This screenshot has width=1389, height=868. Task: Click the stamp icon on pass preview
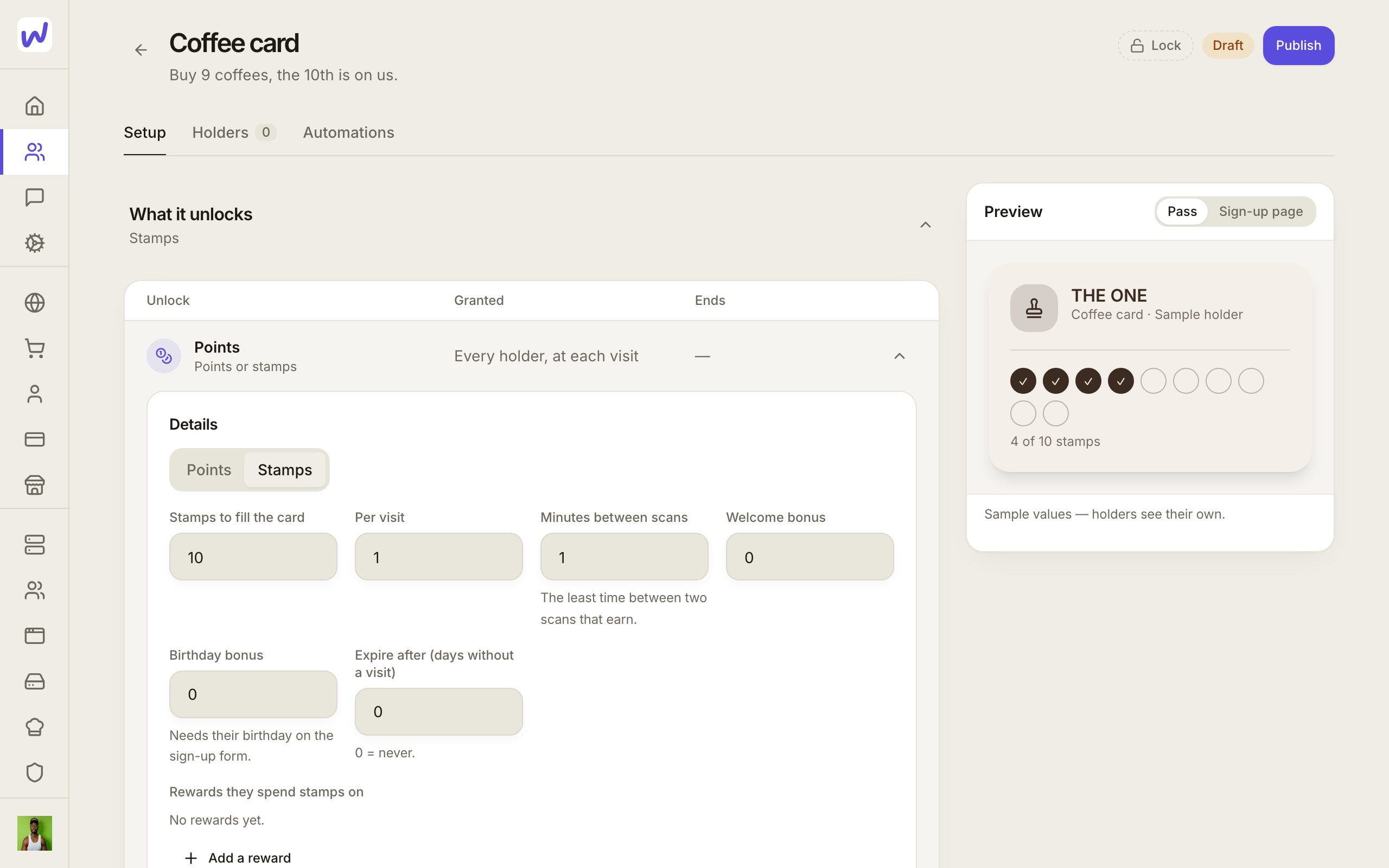(1034, 308)
